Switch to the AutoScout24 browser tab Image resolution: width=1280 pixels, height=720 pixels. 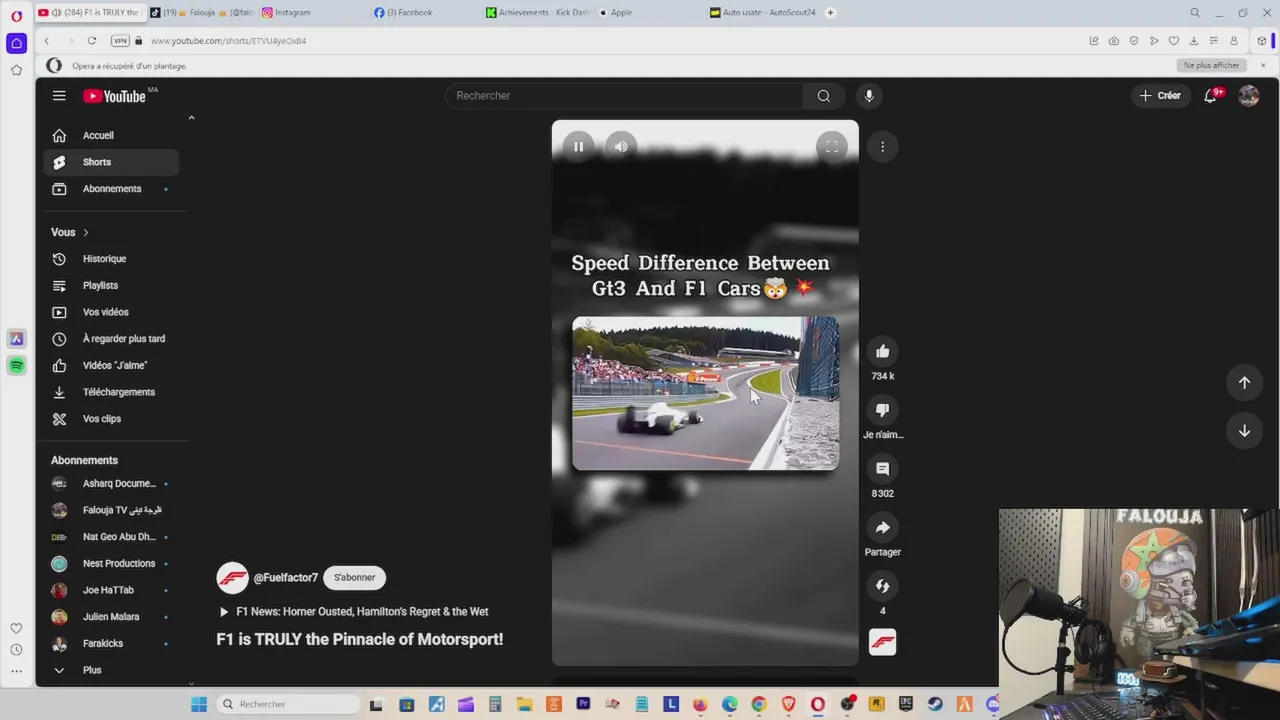[763, 12]
